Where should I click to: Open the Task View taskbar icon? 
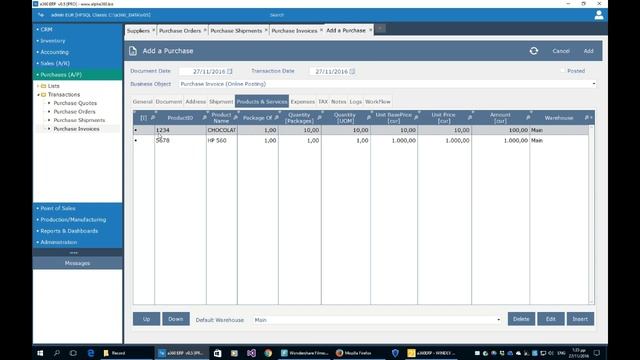tap(73, 353)
